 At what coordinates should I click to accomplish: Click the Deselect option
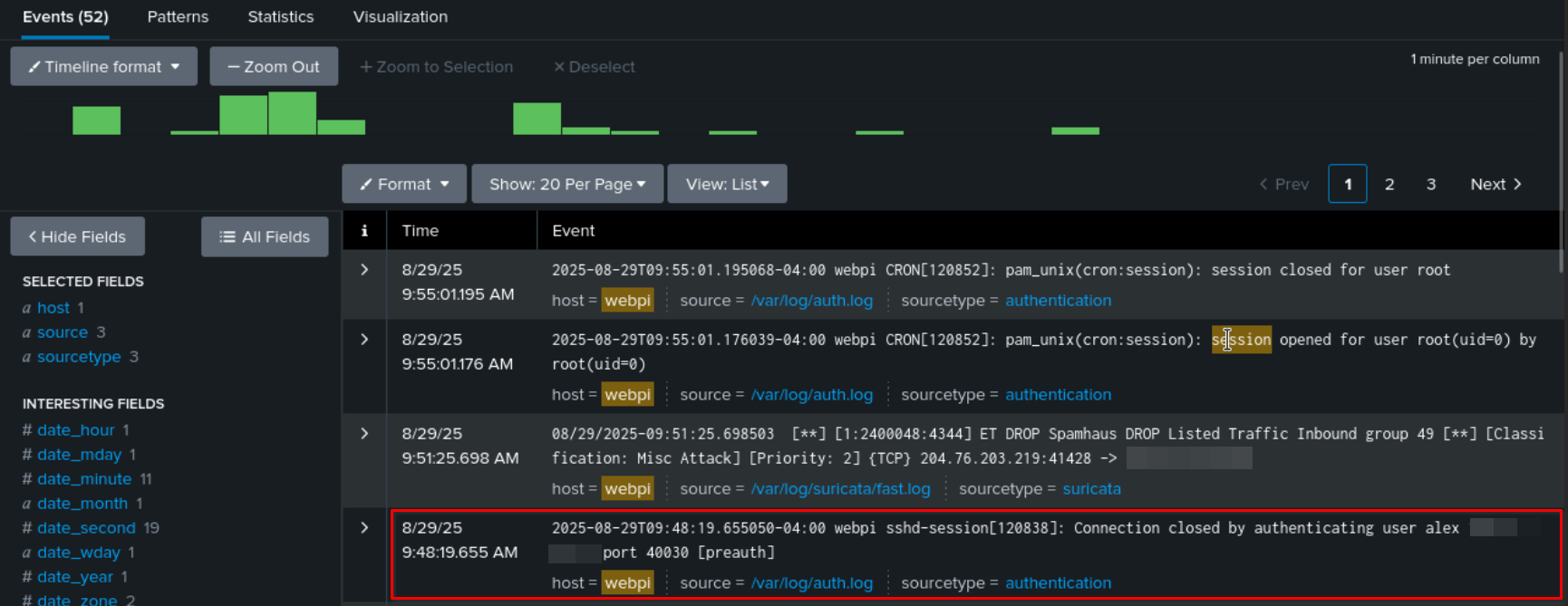[595, 67]
